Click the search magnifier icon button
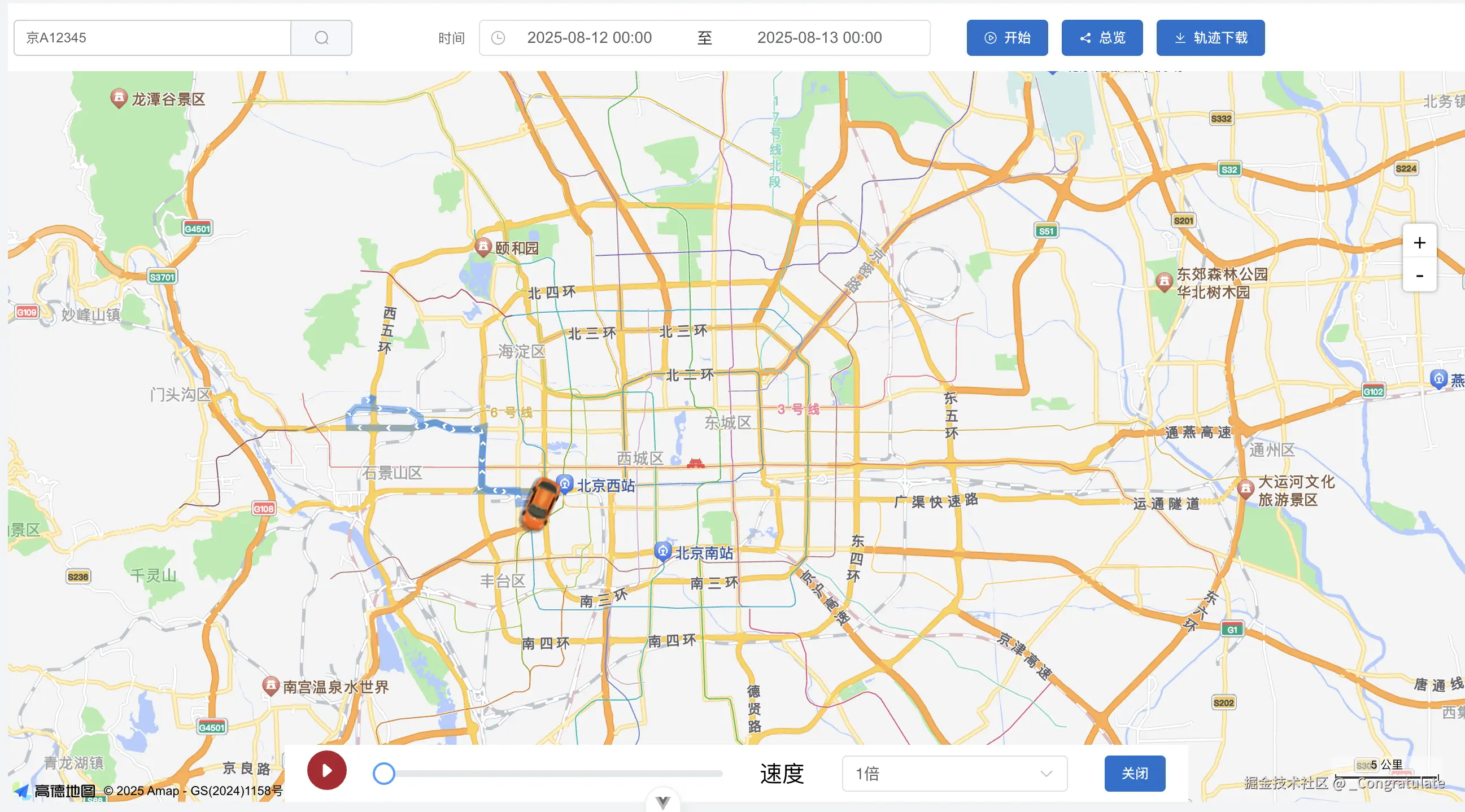Screen dimensions: 1465x812 321,38
